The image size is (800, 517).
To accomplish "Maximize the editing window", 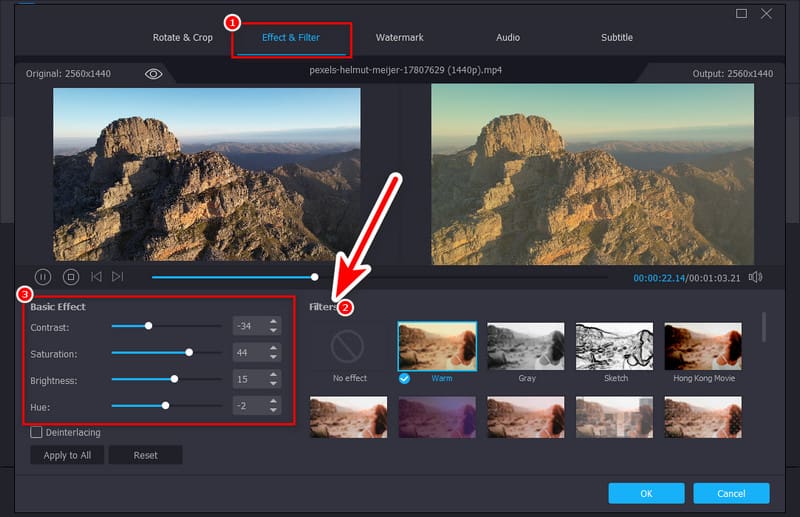I will pyautogui.click(x=741, y=13).
